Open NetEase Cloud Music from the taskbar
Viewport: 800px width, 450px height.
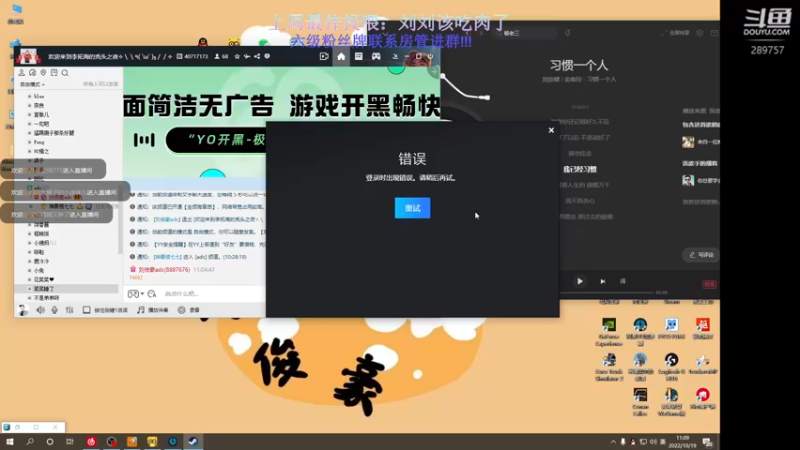91,441
